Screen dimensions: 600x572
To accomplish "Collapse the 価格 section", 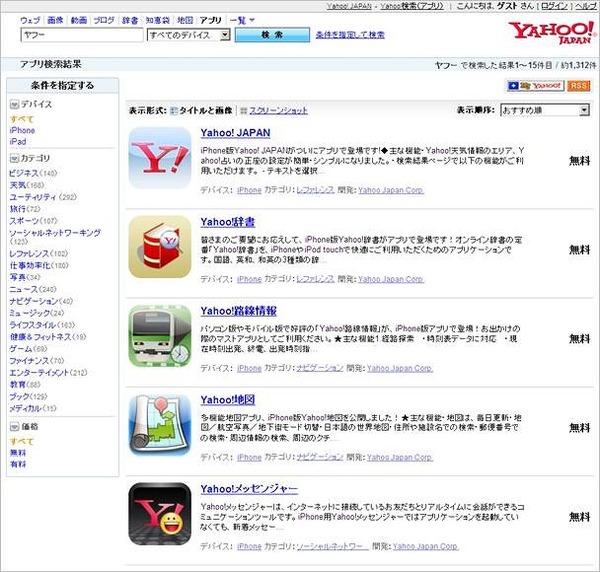I will [x=14, y=426].
